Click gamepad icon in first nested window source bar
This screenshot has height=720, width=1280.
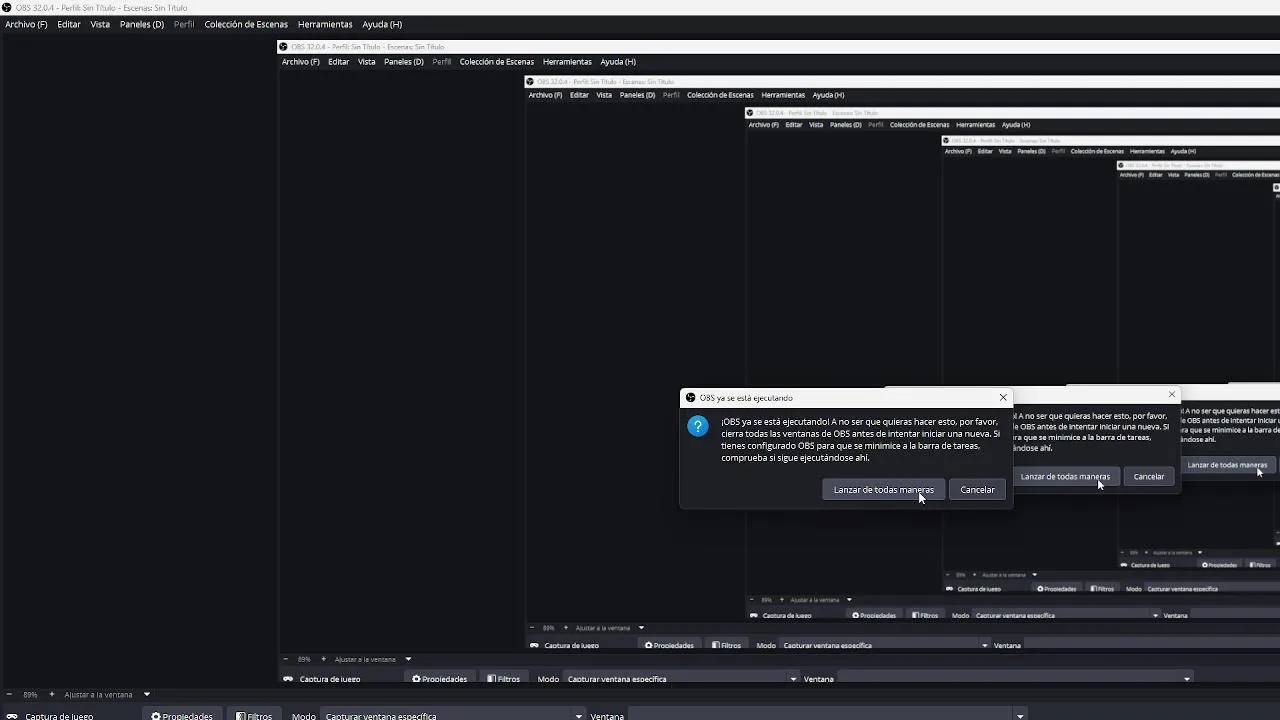288,679
